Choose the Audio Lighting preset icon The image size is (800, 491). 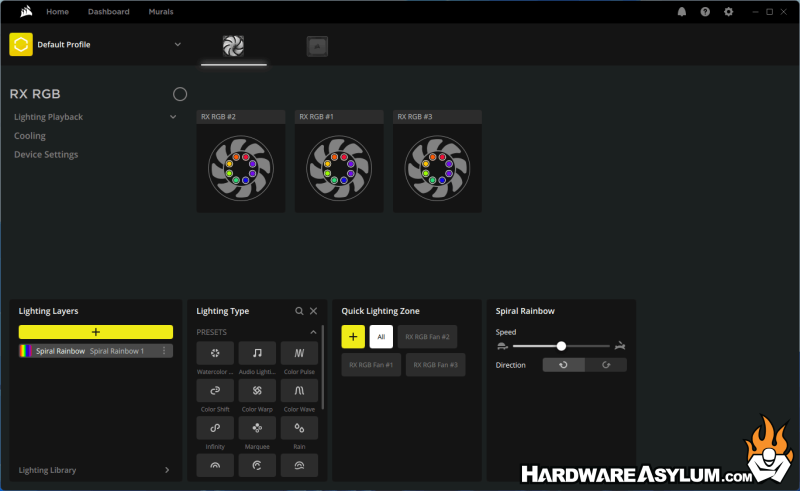pos(257,353)
